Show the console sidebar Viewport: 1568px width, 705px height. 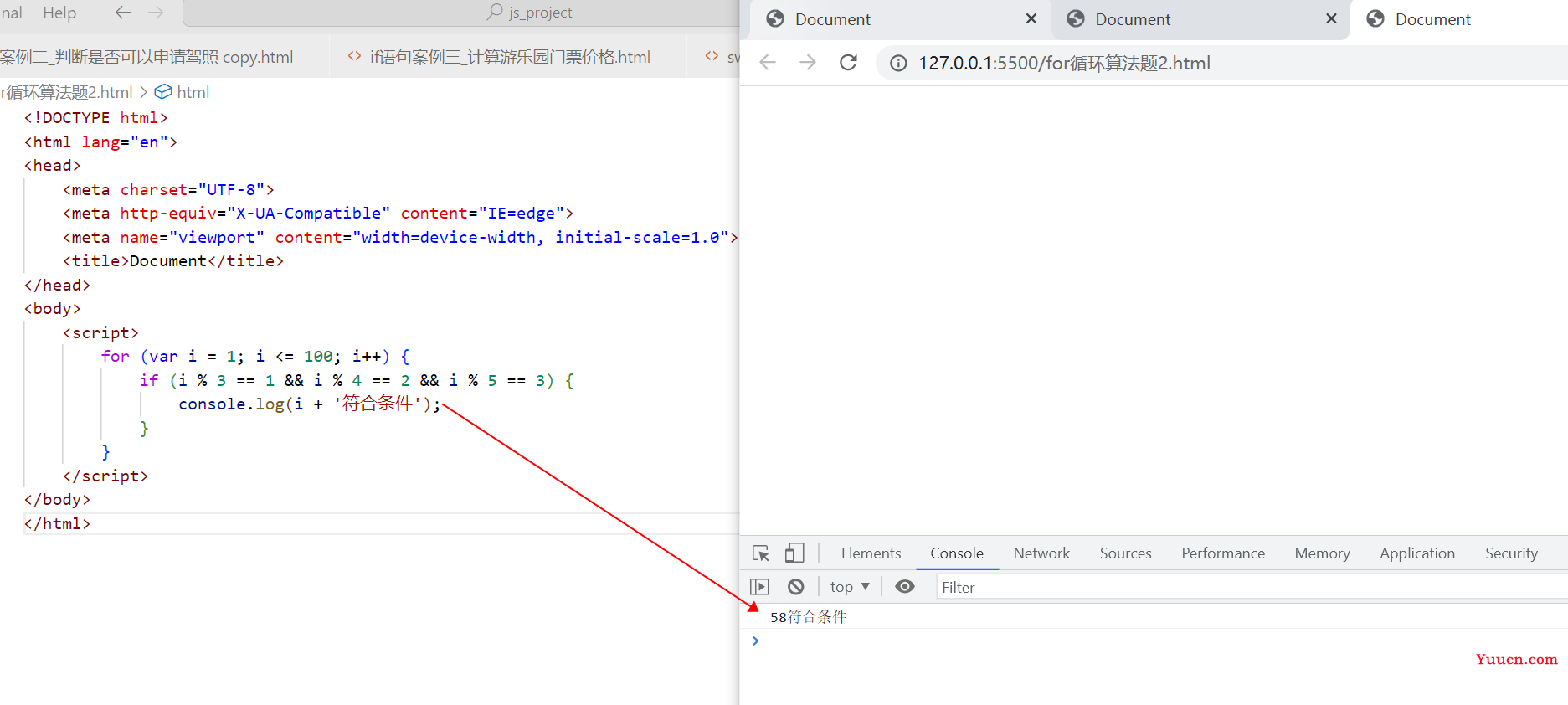[x=760, y=587]
